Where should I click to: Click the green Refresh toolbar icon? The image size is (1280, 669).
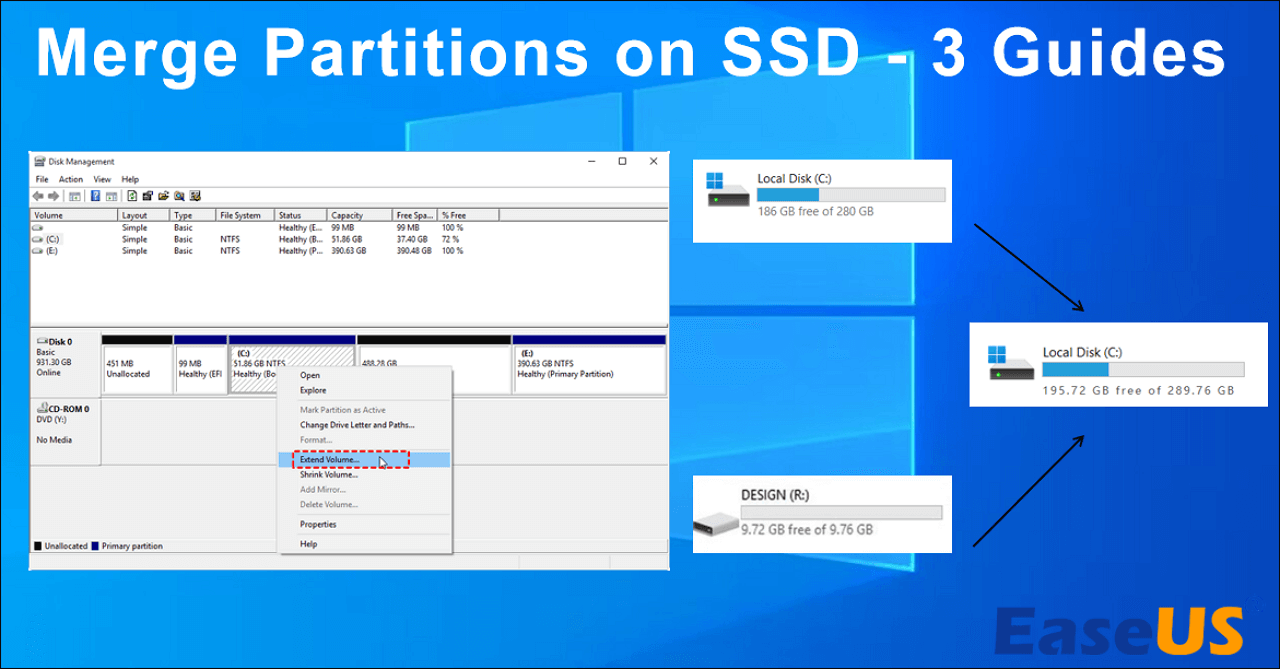pyautogui.click(x=132, y=196)
